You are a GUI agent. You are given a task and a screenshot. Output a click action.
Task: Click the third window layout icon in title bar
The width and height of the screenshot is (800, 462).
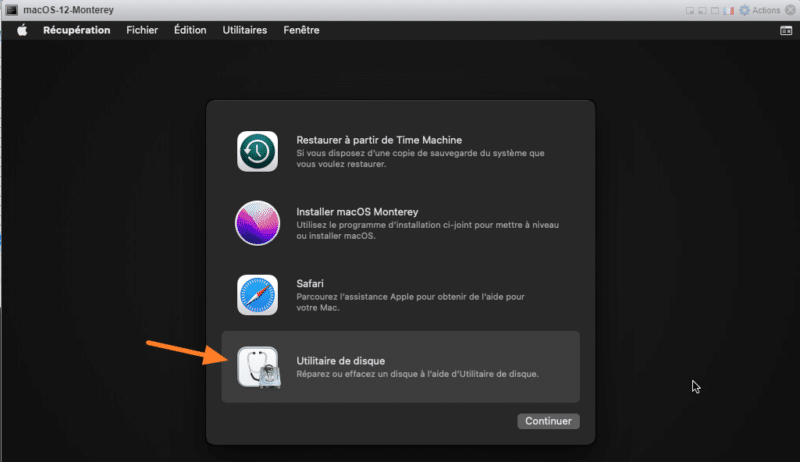click(x=715, y=10)
